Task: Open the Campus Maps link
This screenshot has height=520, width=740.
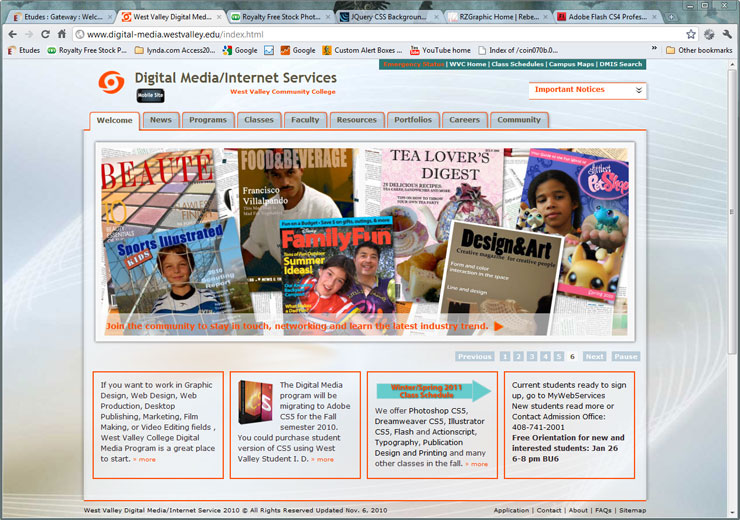Action: [572, 64]
